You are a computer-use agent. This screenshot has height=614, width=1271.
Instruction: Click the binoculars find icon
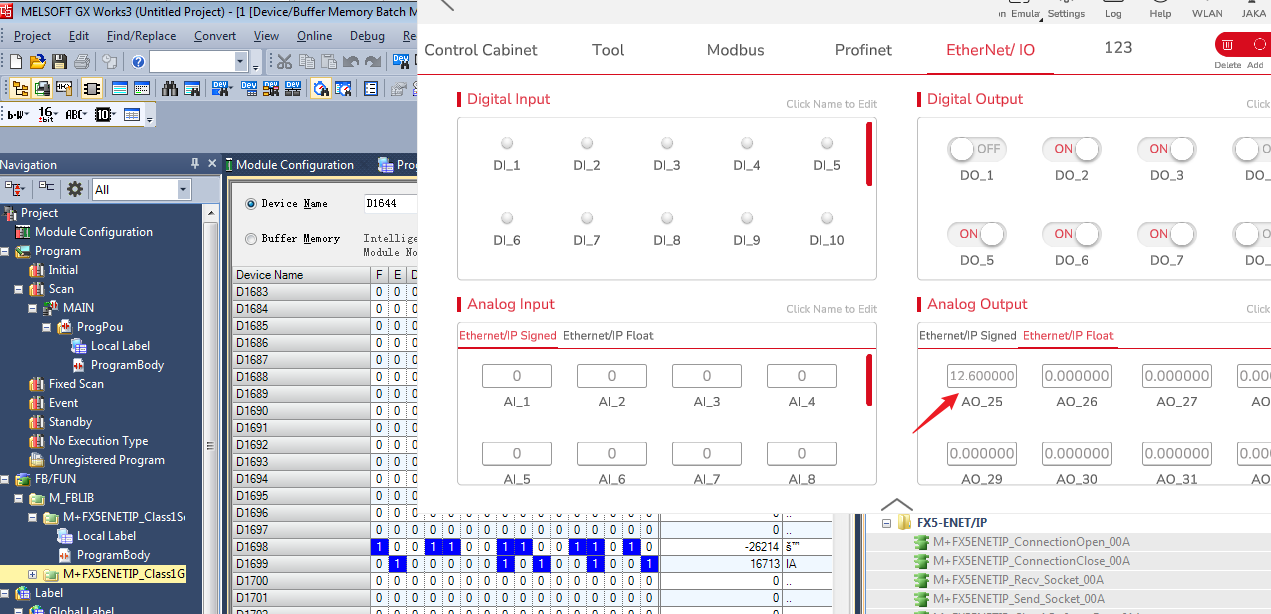click(169, 89)
